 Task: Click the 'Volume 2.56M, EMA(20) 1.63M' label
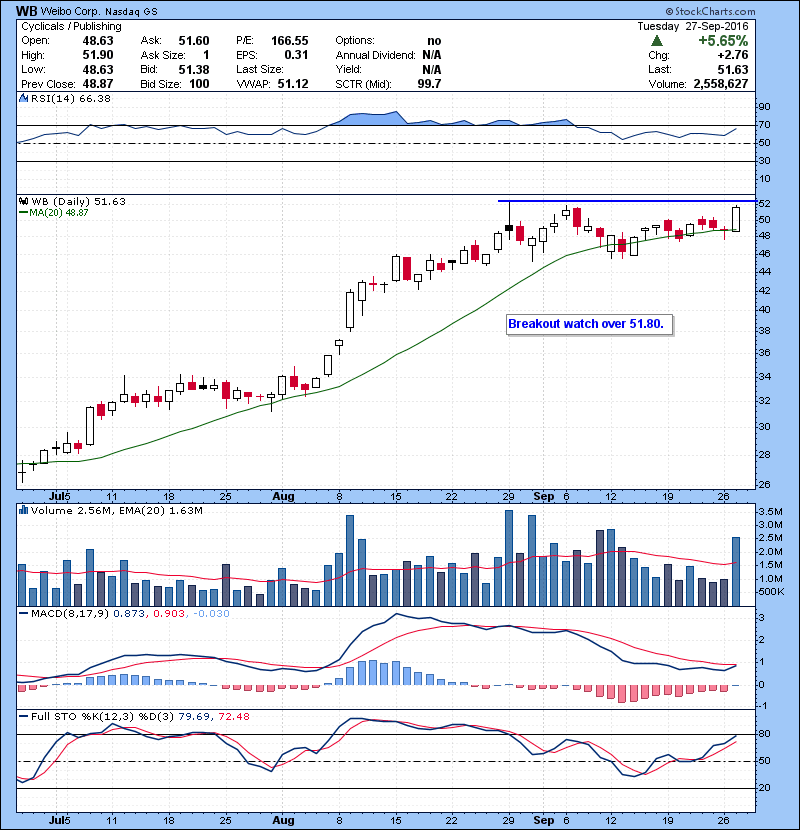[116, 511]
